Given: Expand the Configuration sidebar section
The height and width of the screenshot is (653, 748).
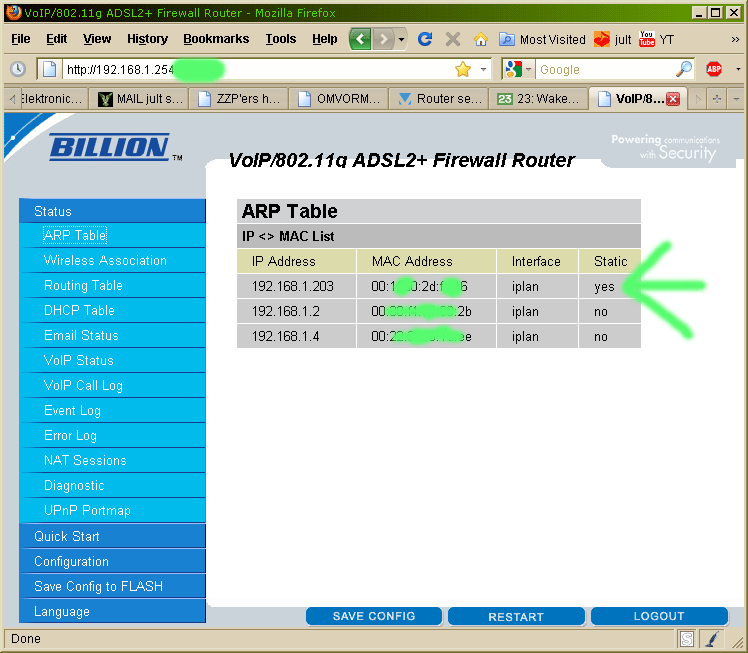Looking at the screenshot, I should point(71,561).
